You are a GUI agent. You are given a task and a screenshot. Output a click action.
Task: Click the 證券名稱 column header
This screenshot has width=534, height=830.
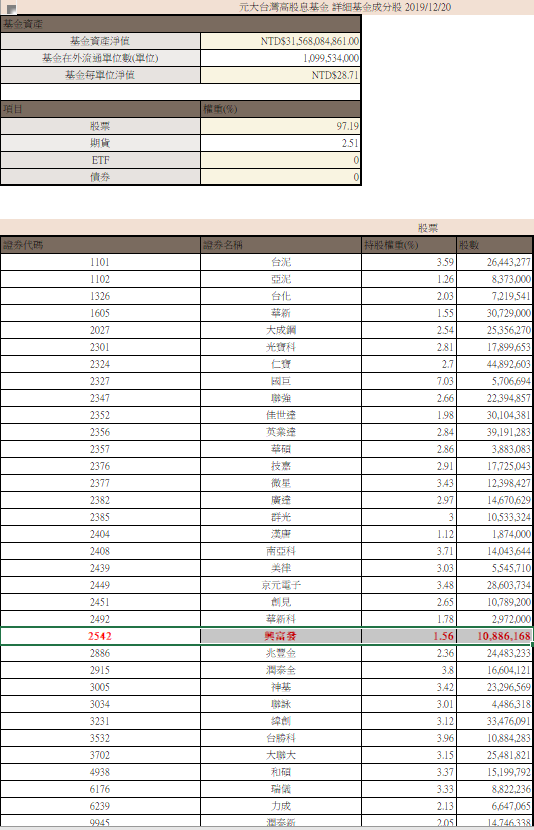coord(281,245)
